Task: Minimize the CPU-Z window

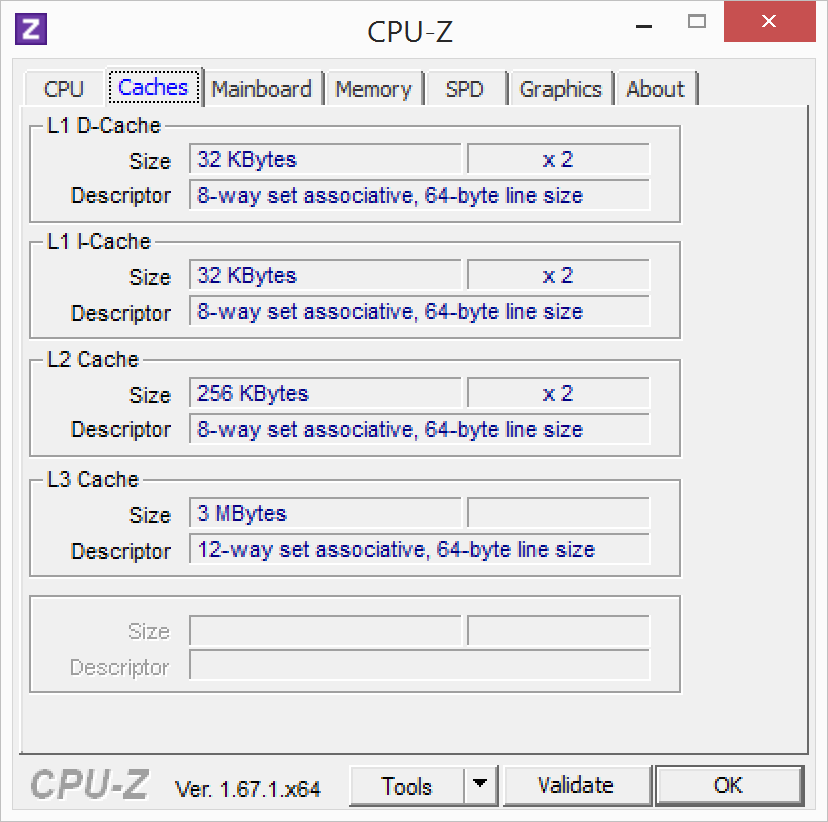Action: coord(644,25)
